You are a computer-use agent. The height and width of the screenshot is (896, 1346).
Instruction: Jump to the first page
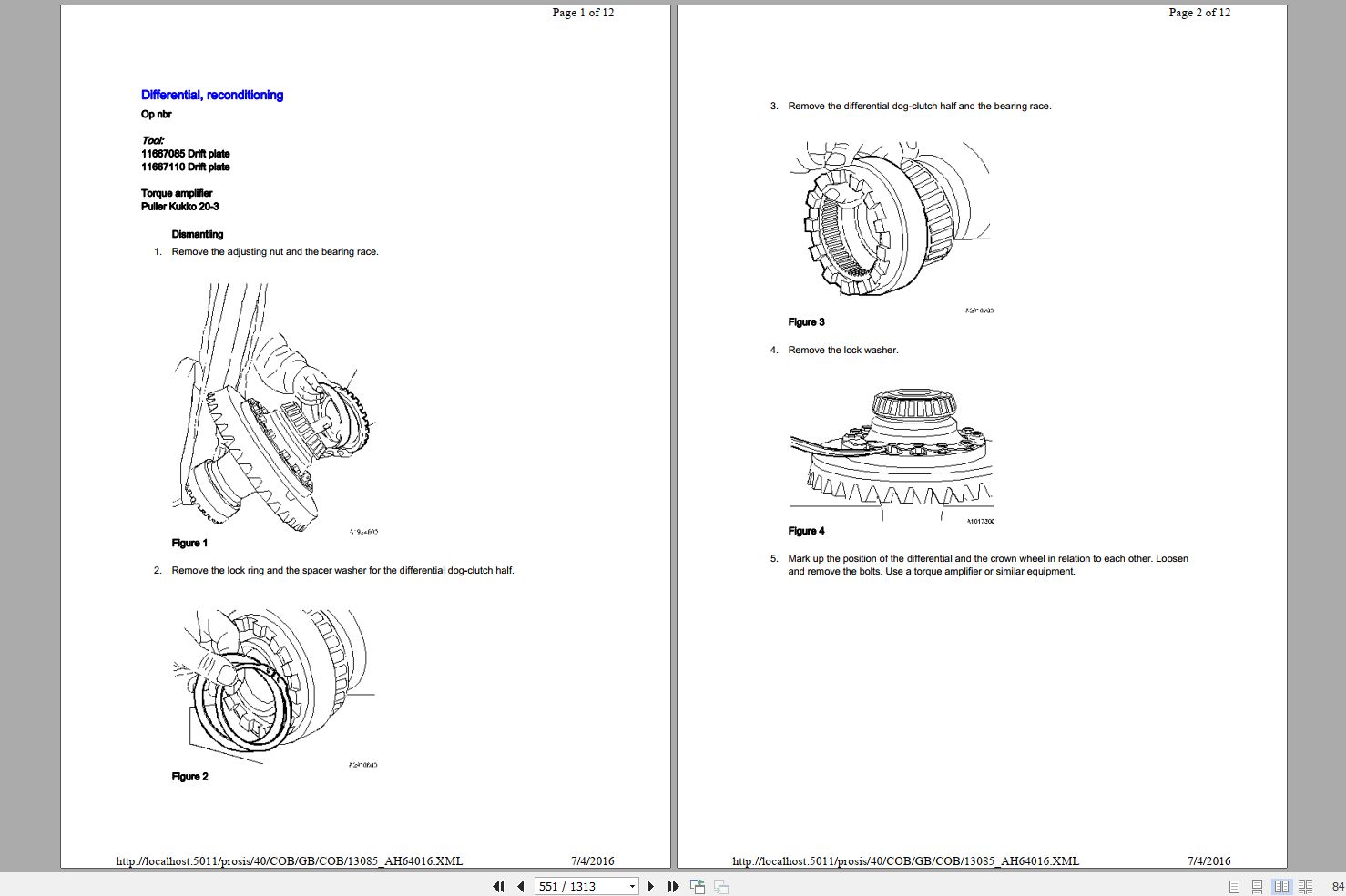tap(498, 886)
